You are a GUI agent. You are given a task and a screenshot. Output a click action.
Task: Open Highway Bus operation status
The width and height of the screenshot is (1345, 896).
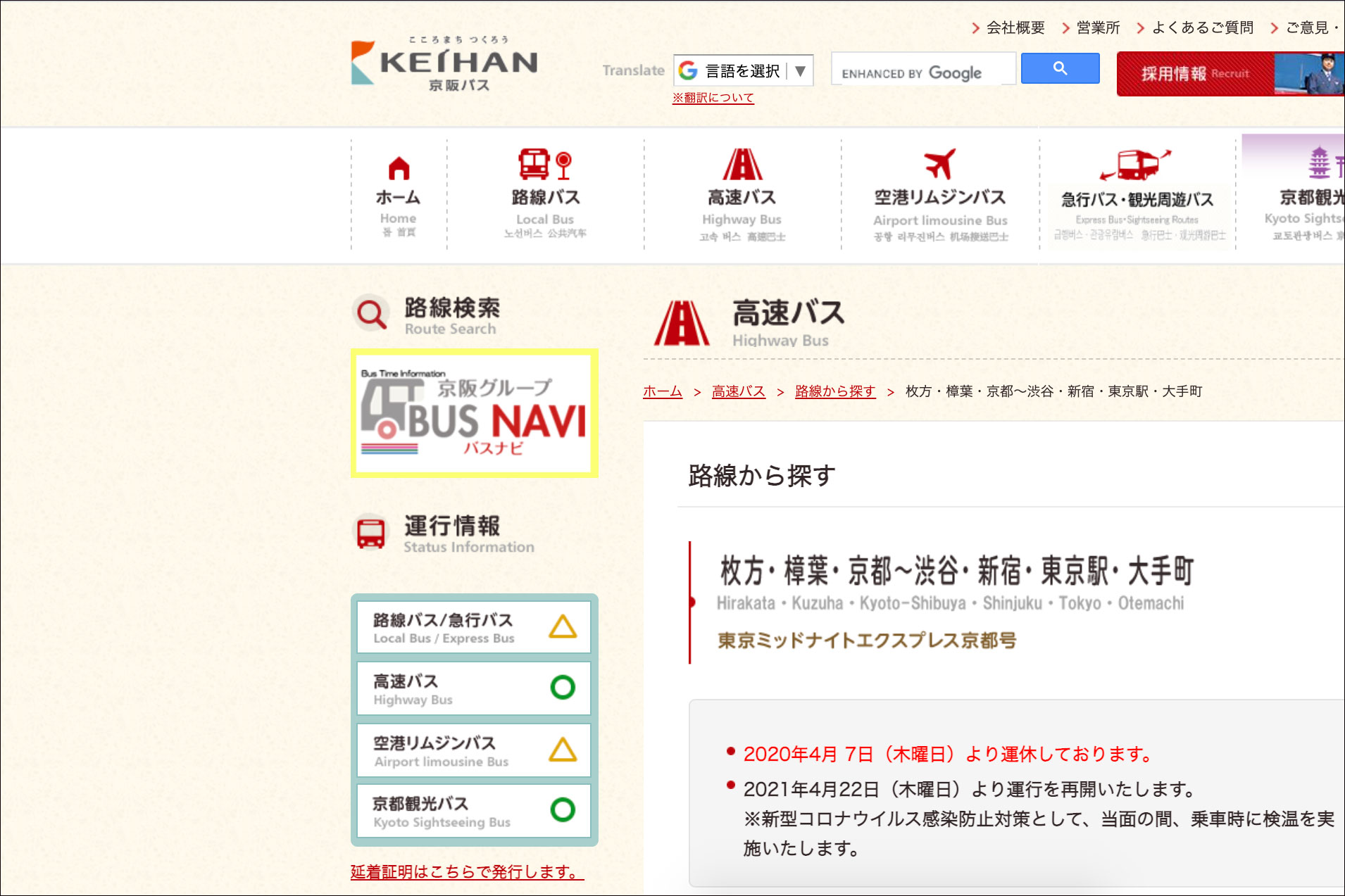point(473,689)
